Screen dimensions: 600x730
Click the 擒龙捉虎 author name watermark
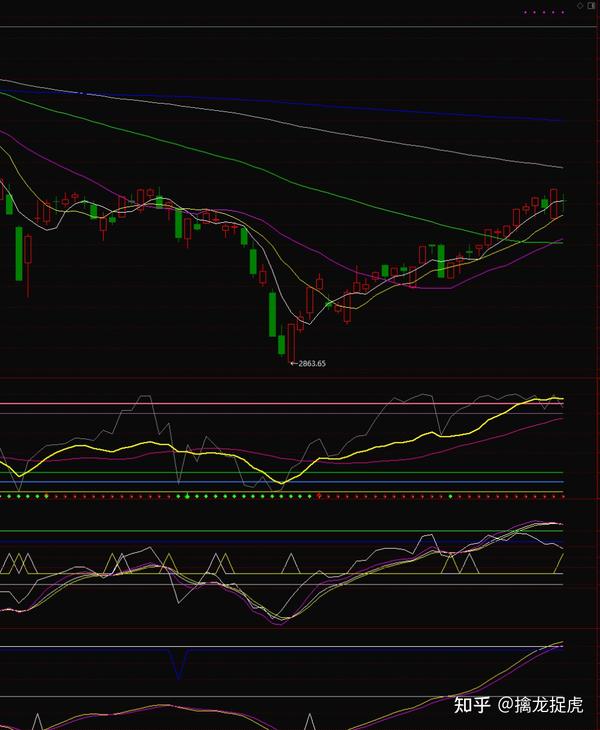(548, 706)
